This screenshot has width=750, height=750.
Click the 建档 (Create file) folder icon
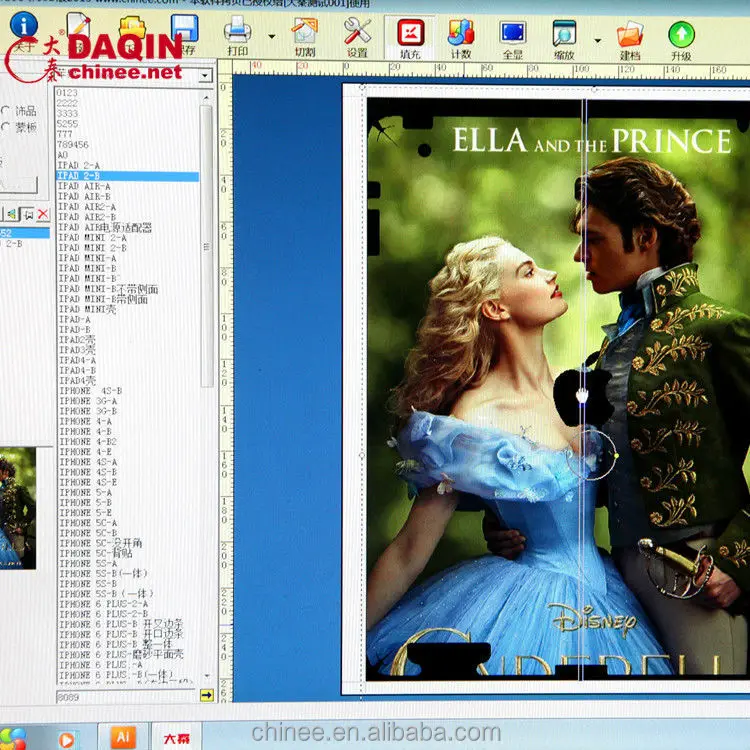click(630, 36)
